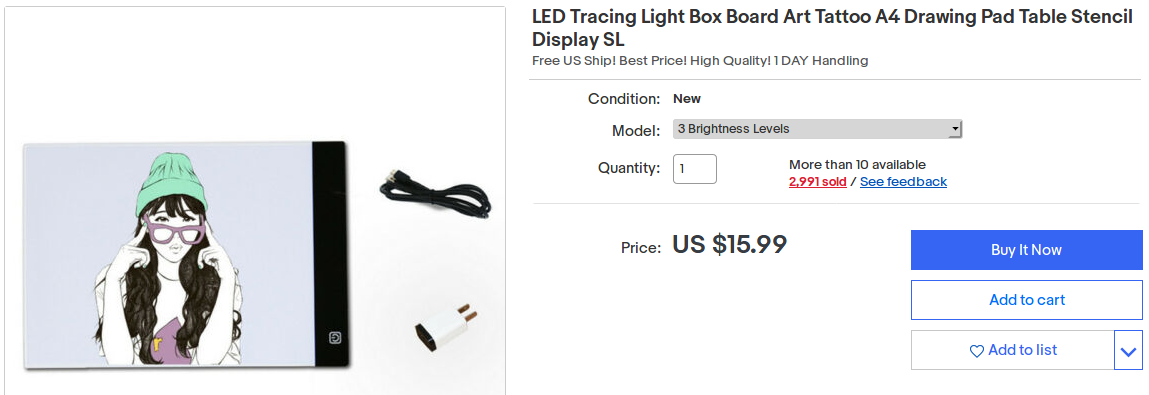The image size is (1149, 395).
Task: Click the dropdown arrow on Model selector
Action: pos(954,129)
